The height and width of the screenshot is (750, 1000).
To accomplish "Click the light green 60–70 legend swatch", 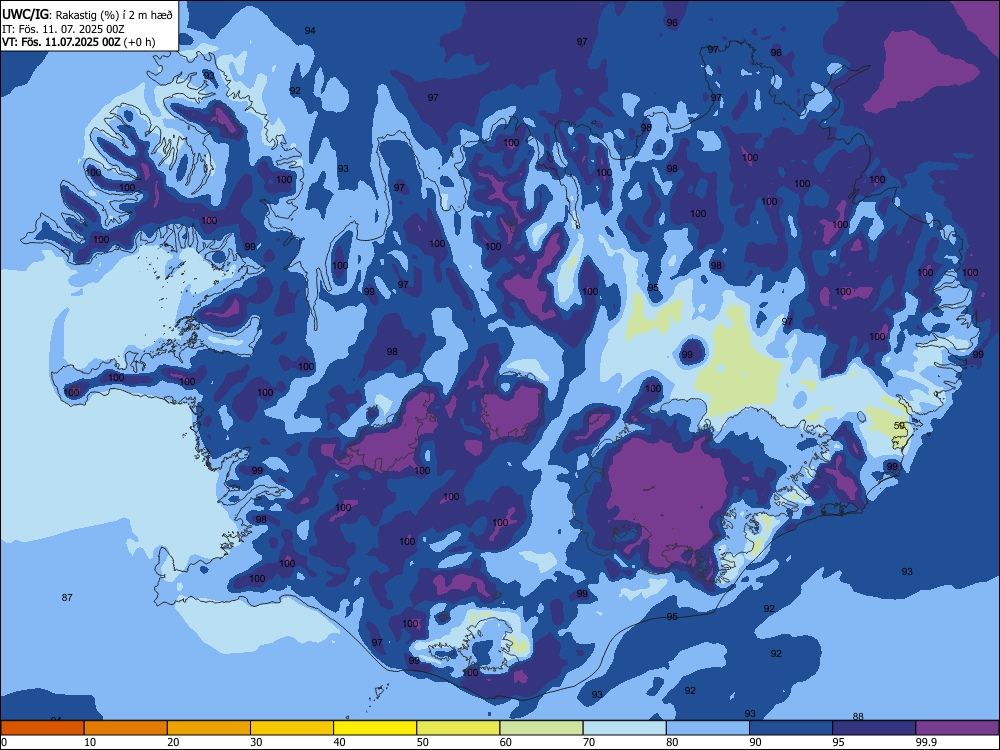I will pyautogui.click(x=541, y=728).
